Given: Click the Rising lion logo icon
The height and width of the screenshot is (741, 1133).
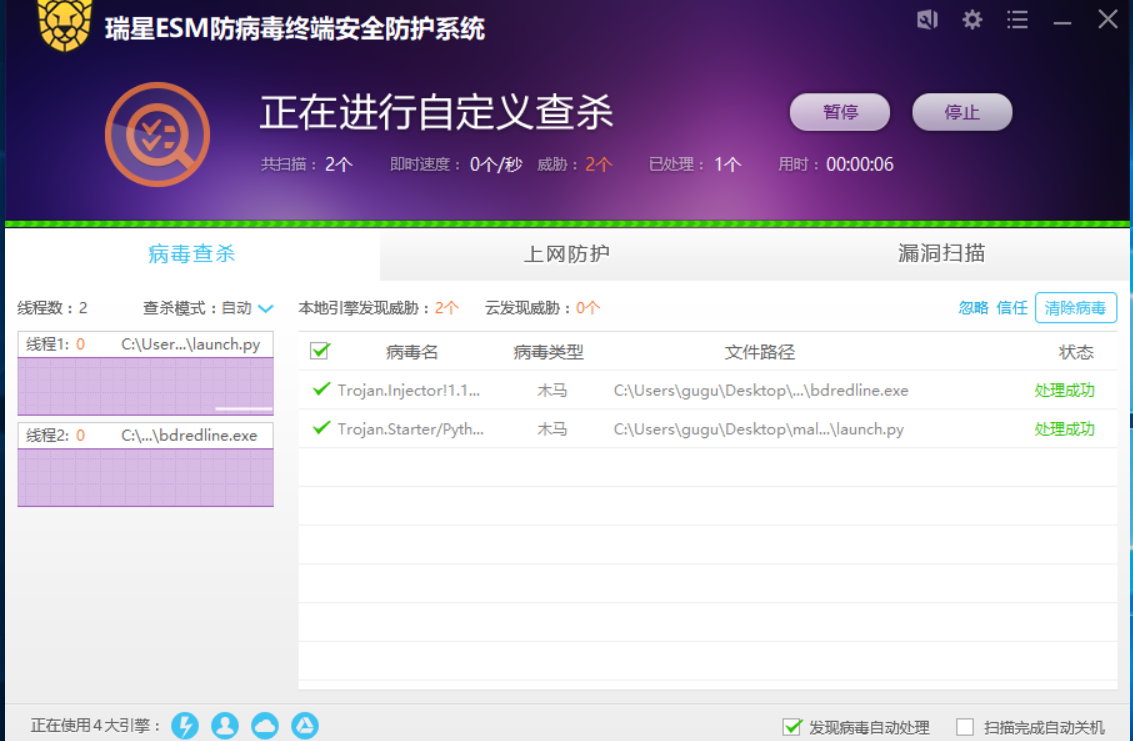Looking at the screenshot, I should (x=65, y=25).
